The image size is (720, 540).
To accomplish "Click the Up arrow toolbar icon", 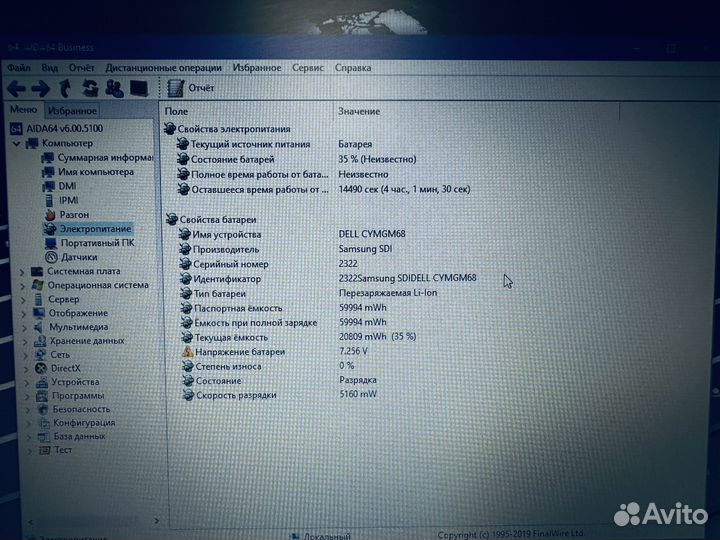I will pos(65,88).
